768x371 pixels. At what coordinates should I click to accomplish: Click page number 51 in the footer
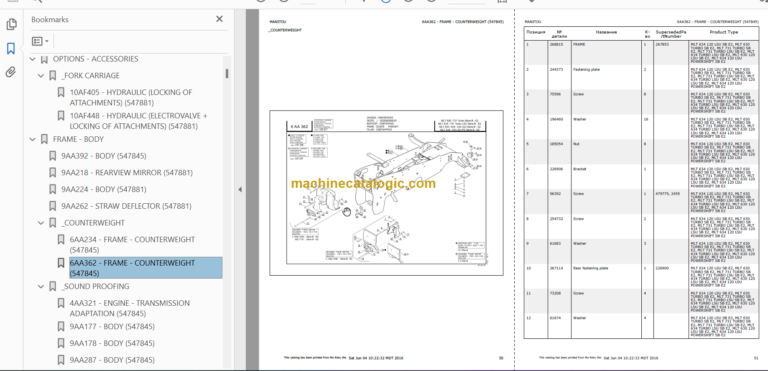756,358
